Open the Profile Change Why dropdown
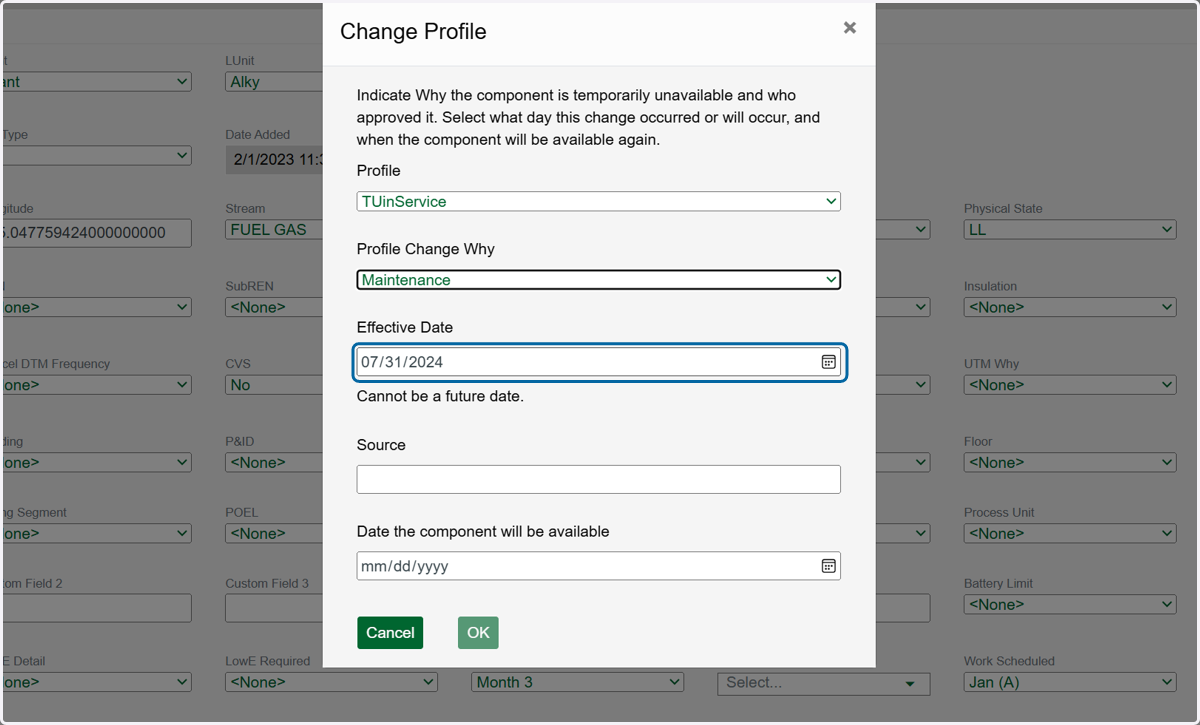The height and width of the screenshot is (725, 1200). click(598, 280)
